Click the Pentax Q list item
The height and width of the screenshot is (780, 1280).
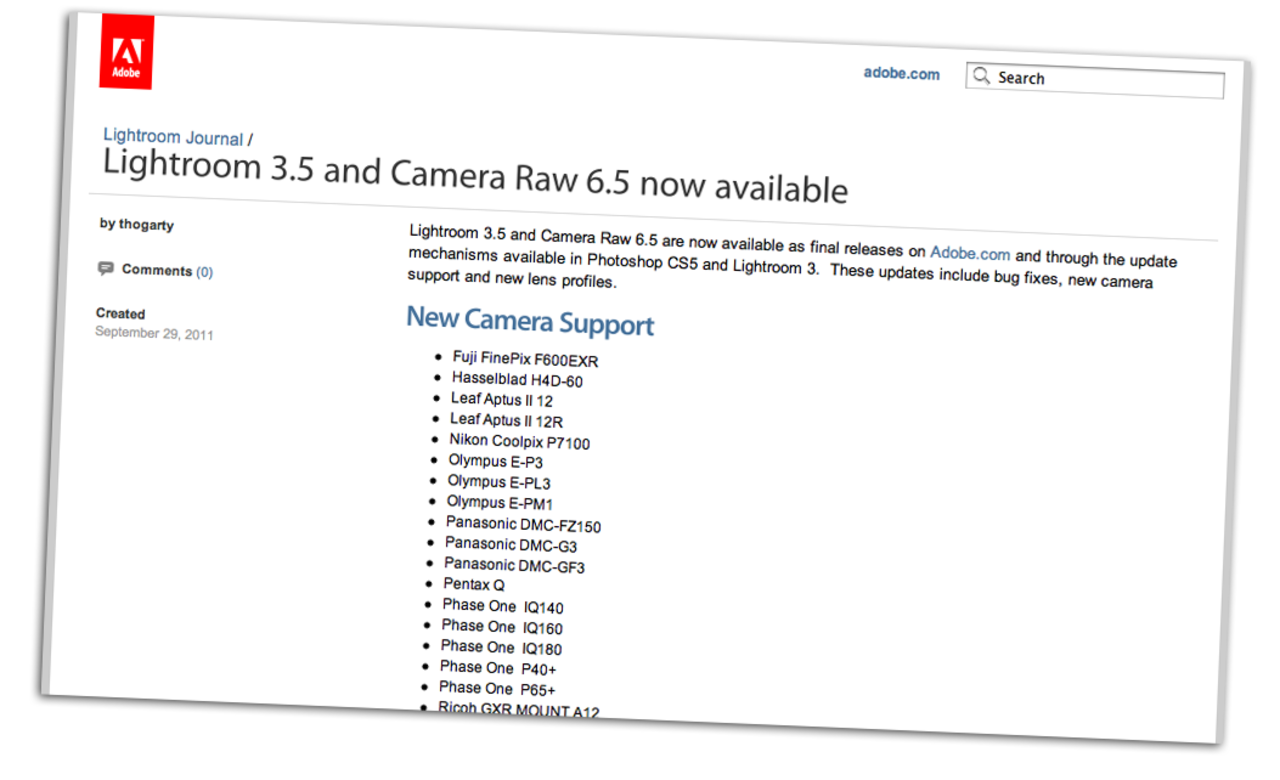tap(472, 585)
